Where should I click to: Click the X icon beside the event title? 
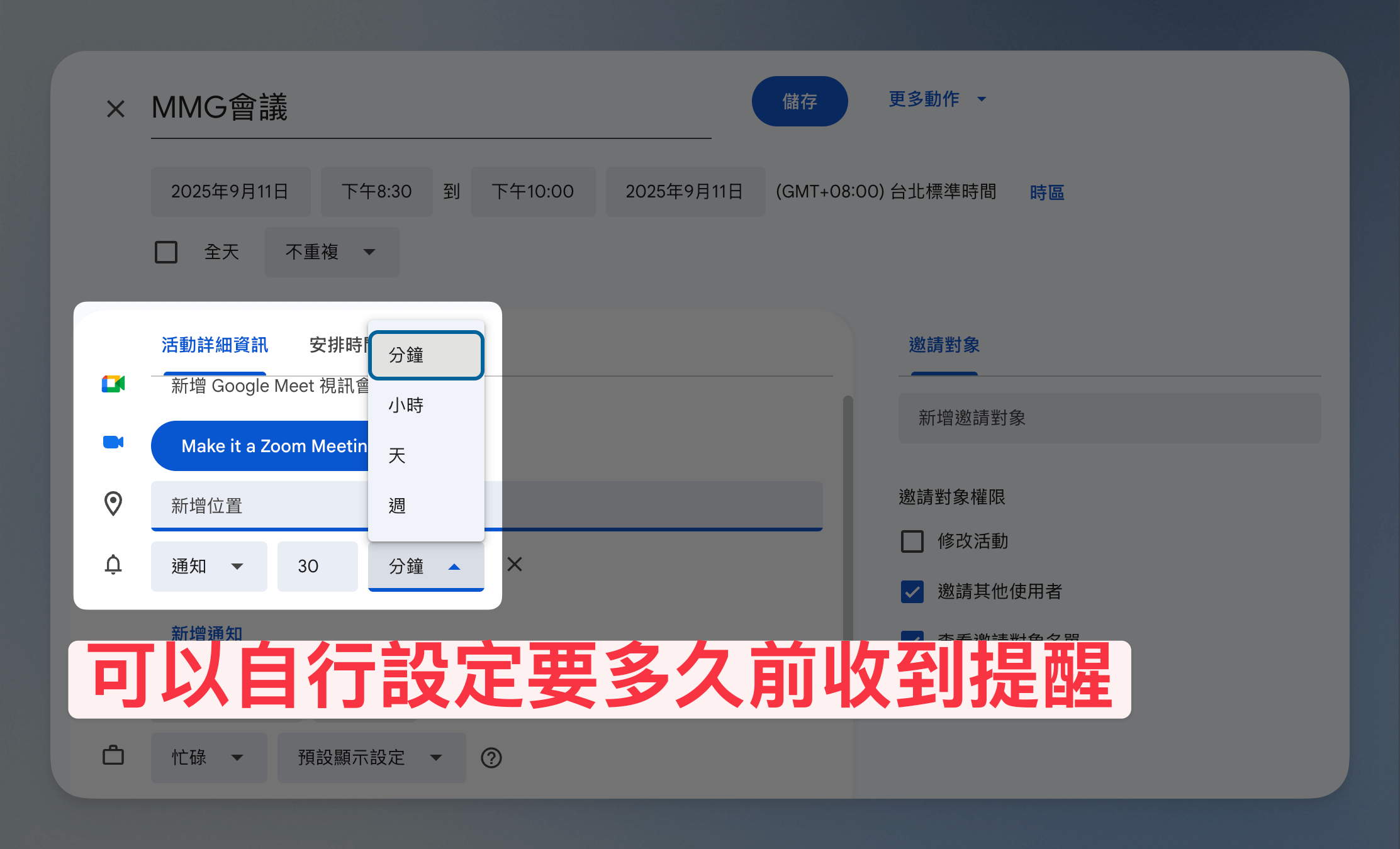coord(116,109)
